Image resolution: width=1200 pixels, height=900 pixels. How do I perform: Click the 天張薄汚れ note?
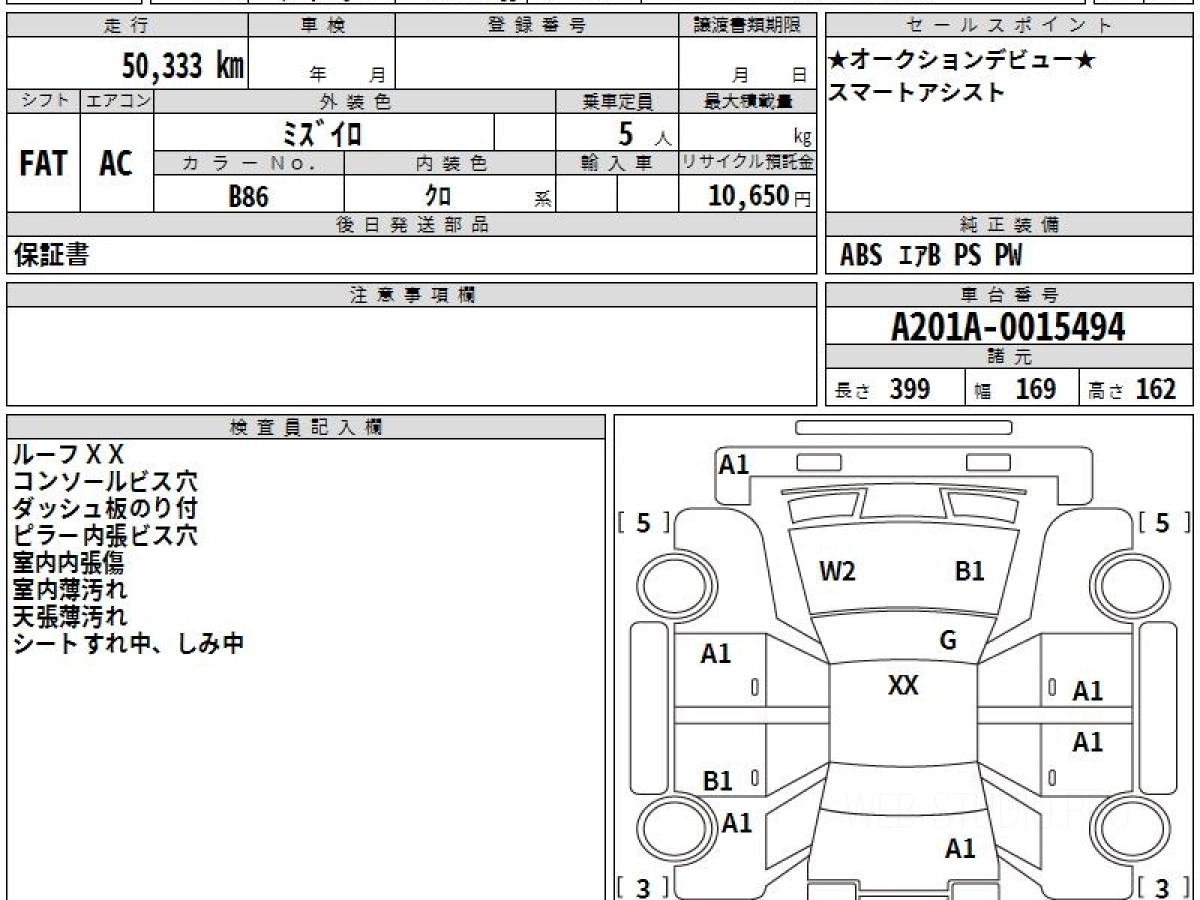[x=69, y=617]
